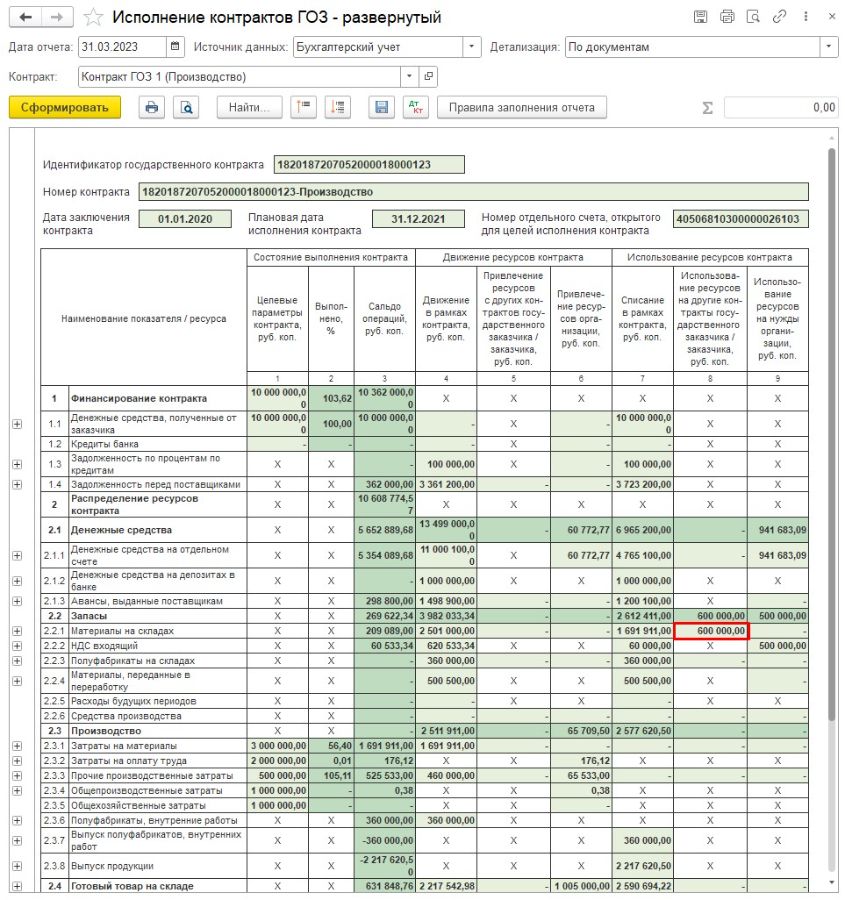The height and width of the screenshot is (900, 845).
Task: Open the selected contract with open-form icon
Action: (428, 76)
